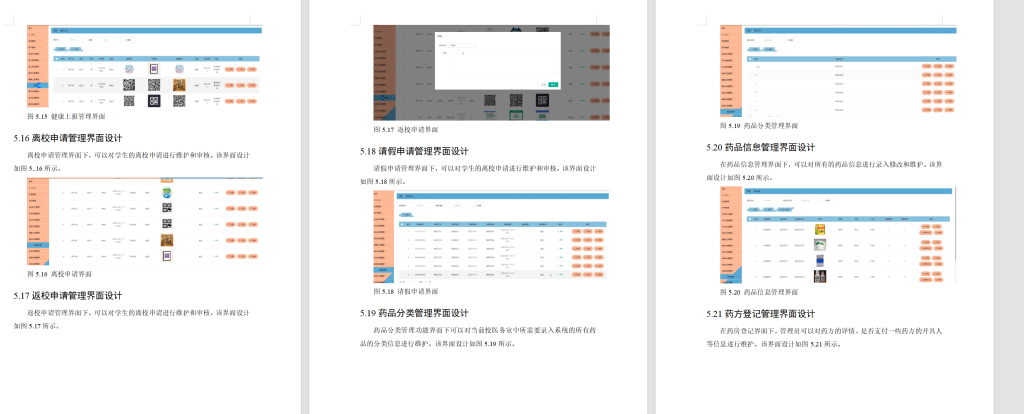Place cursor in paragraph starting 请假申请管理界面下

coord(478,174)
